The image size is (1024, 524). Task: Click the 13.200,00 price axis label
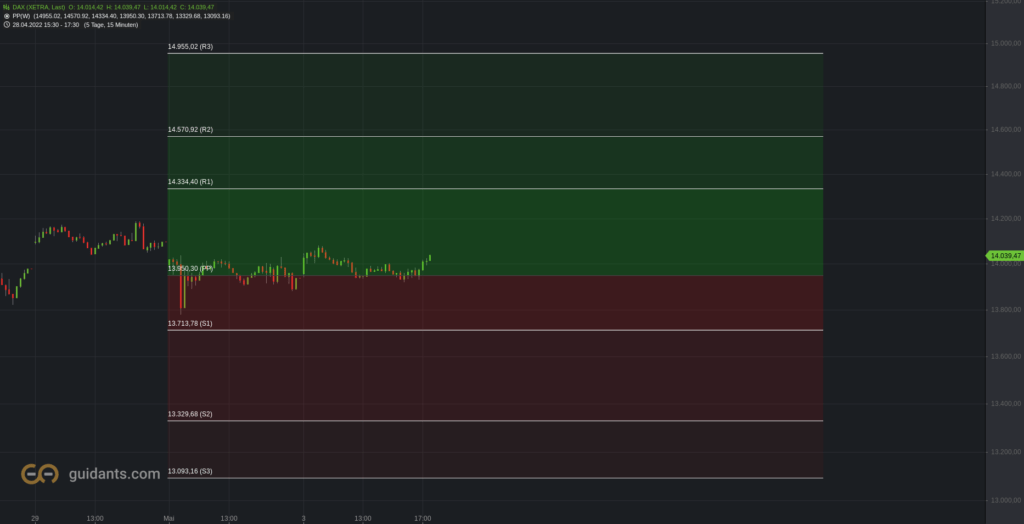(x=1006, y=452)
